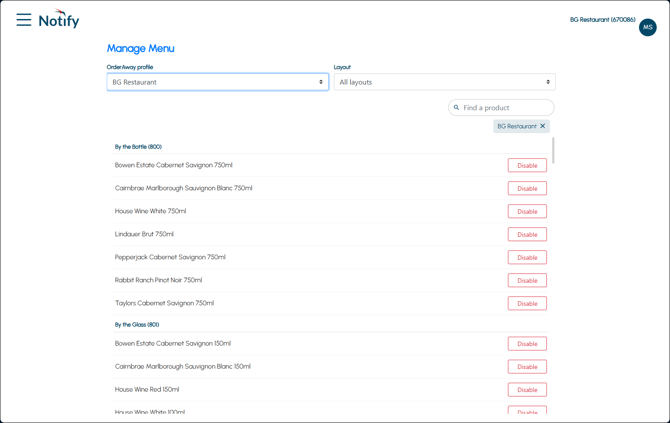This screenshot has height=423, width=670.
Task: Select House Wine Red 150ml name
Action: click(x=147, y=390)
